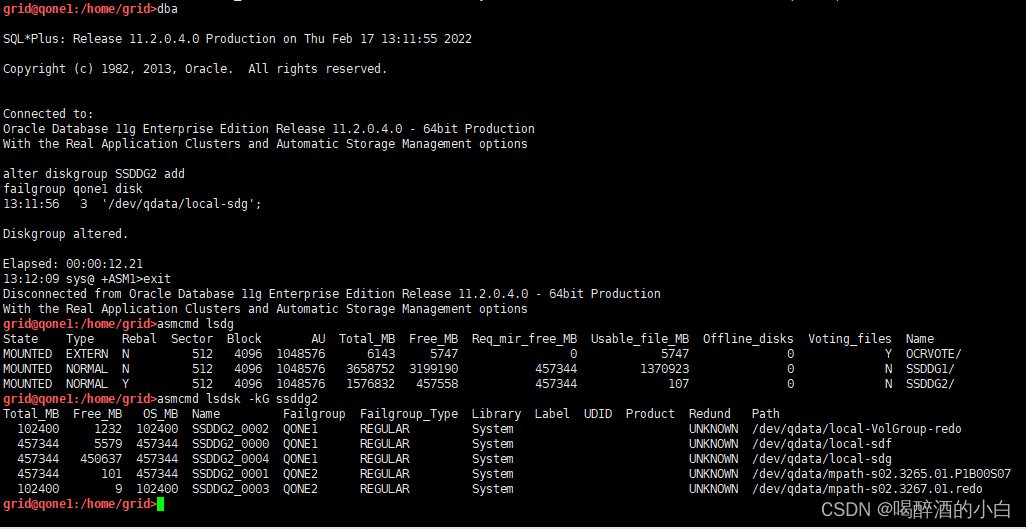Viewport: 1026px width, 529px height.
Task: Select path /dev/qdata/local-VolGroup-redo
Action: 857,429
